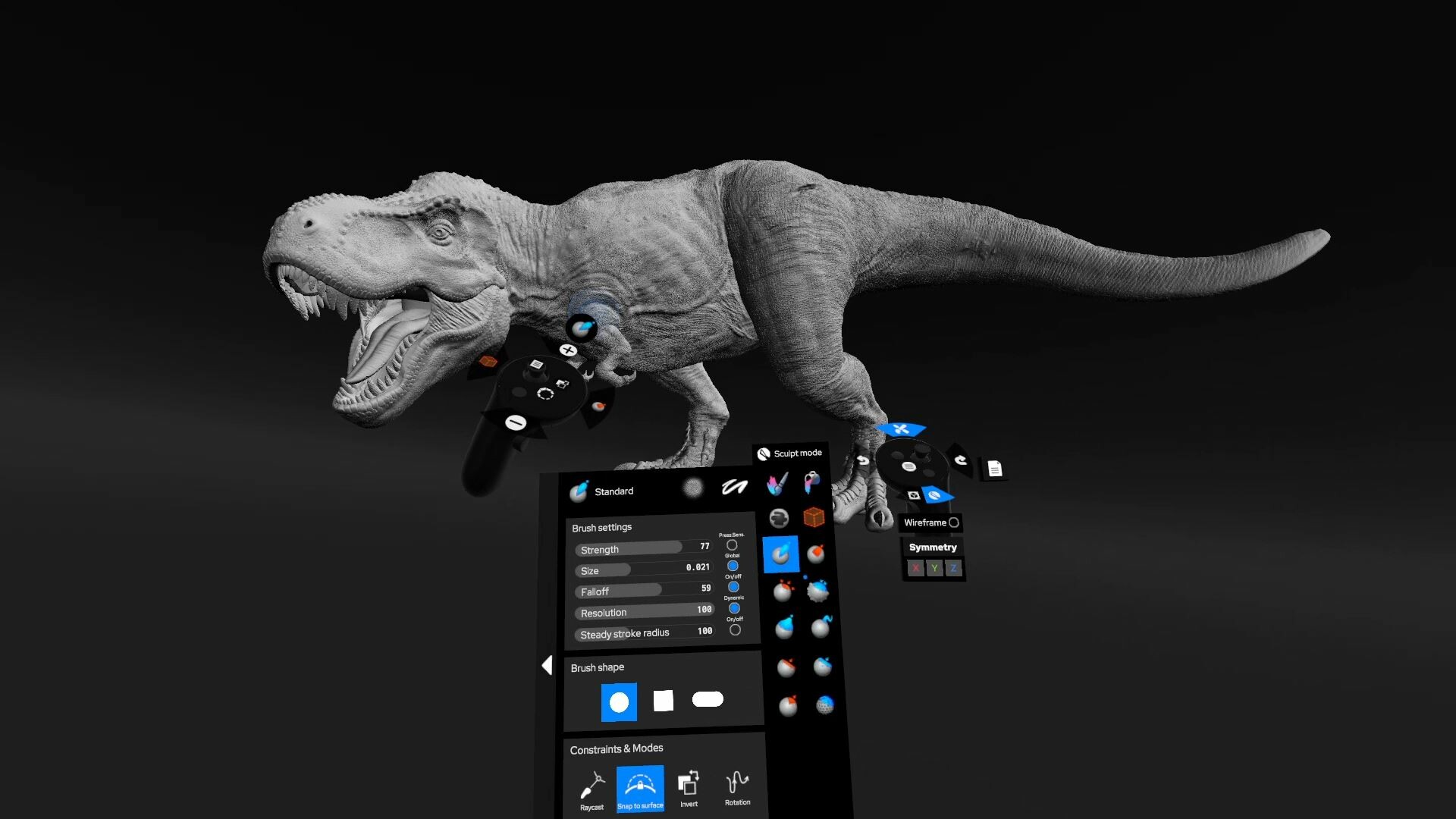Toggle the Wireframe display
The height and width of the screenshot is (819, 1456).
[954, 522]
